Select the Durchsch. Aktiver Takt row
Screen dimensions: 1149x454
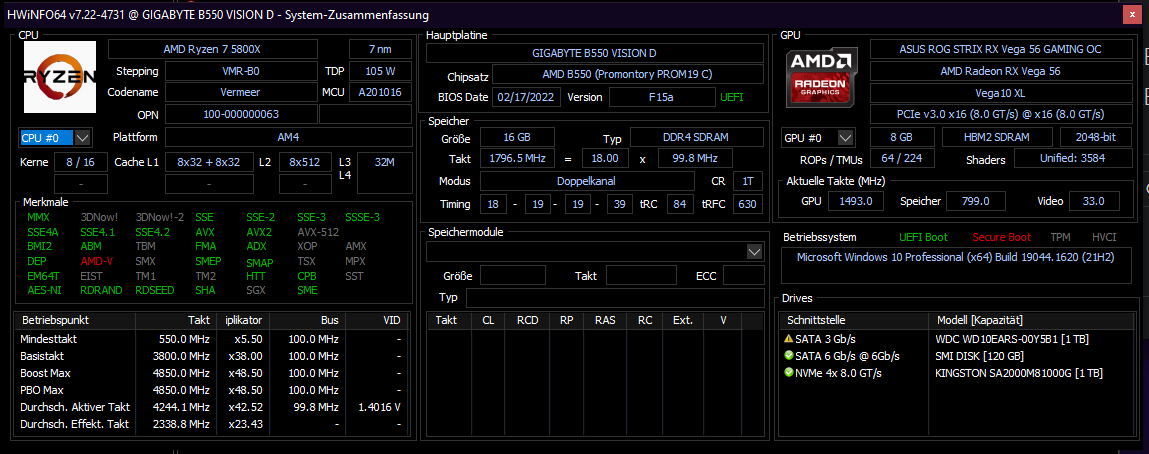pyautogui.click(x=211, y=406)
